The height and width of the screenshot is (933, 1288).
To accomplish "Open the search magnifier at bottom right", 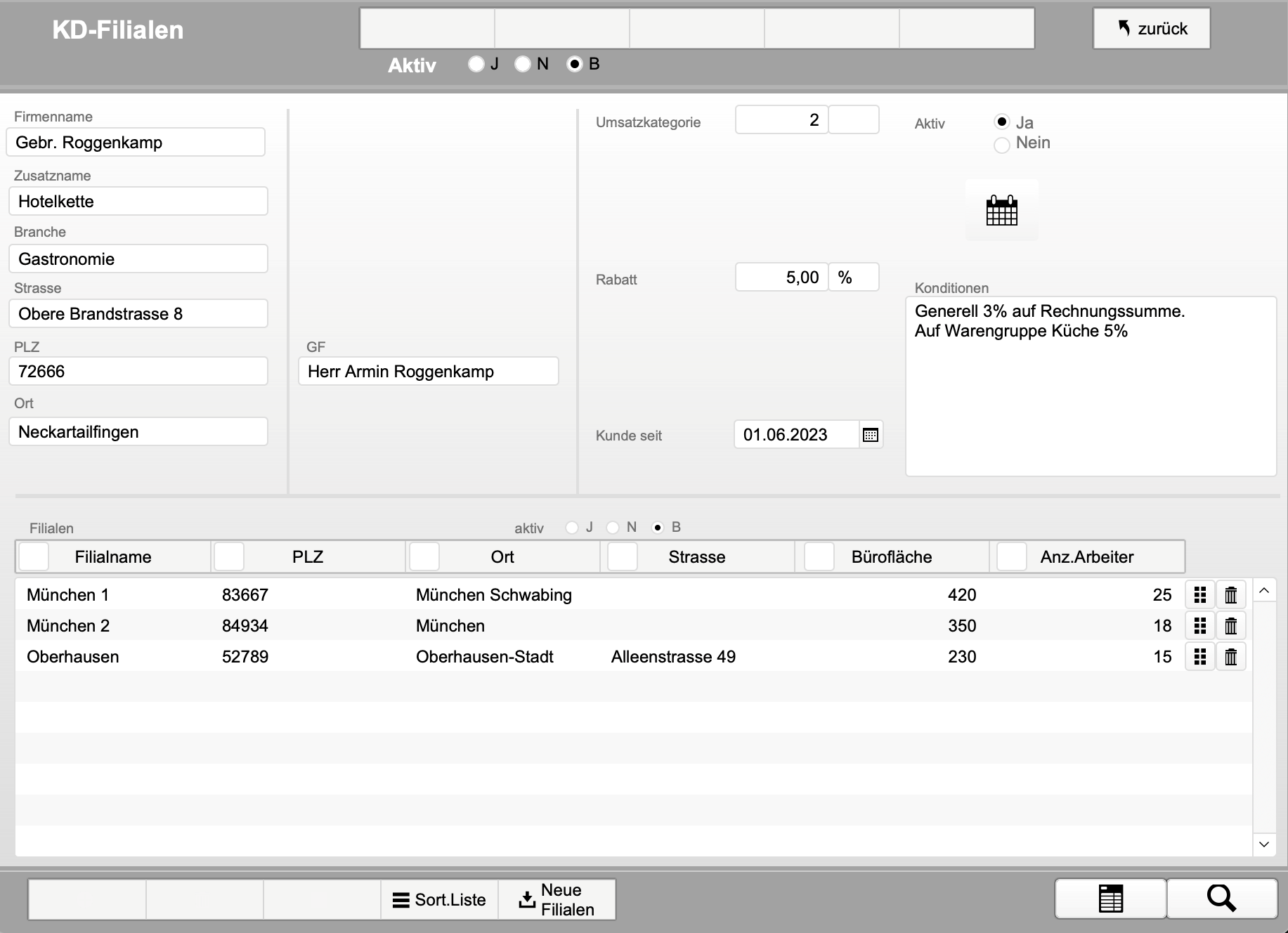I will (x=1221, y=899).
